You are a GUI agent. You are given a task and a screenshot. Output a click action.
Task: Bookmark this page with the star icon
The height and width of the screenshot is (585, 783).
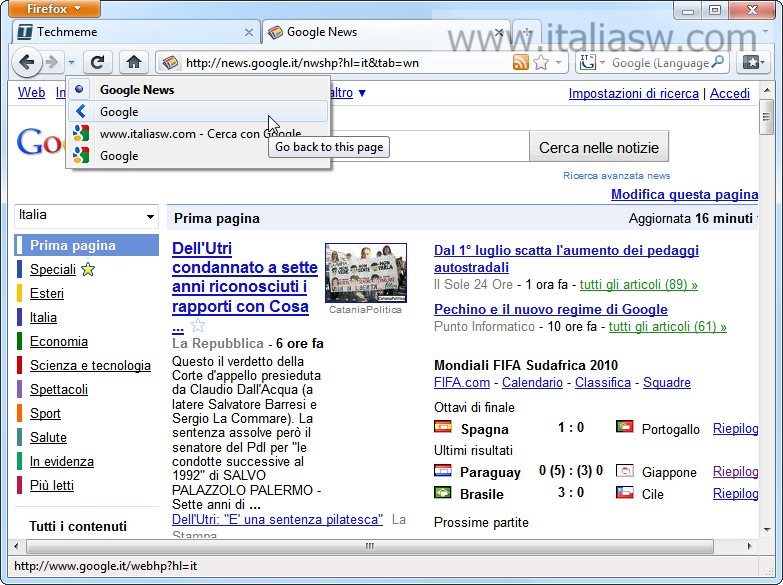(x=541, y=62)
